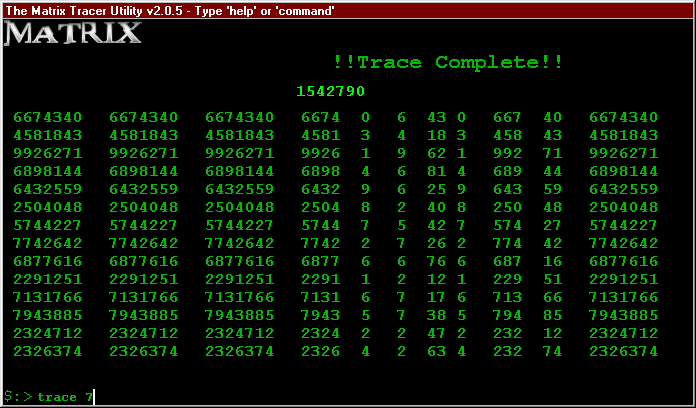Select the rightmost 2326374 entry
The width and height of the screenshot is (696, 408).
pos(623,352)
